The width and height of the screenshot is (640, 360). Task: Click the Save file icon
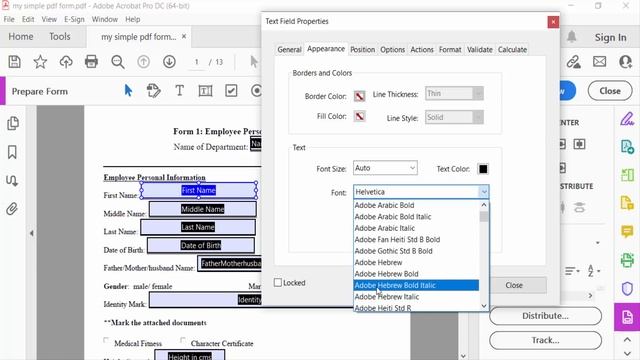point(14,62)
